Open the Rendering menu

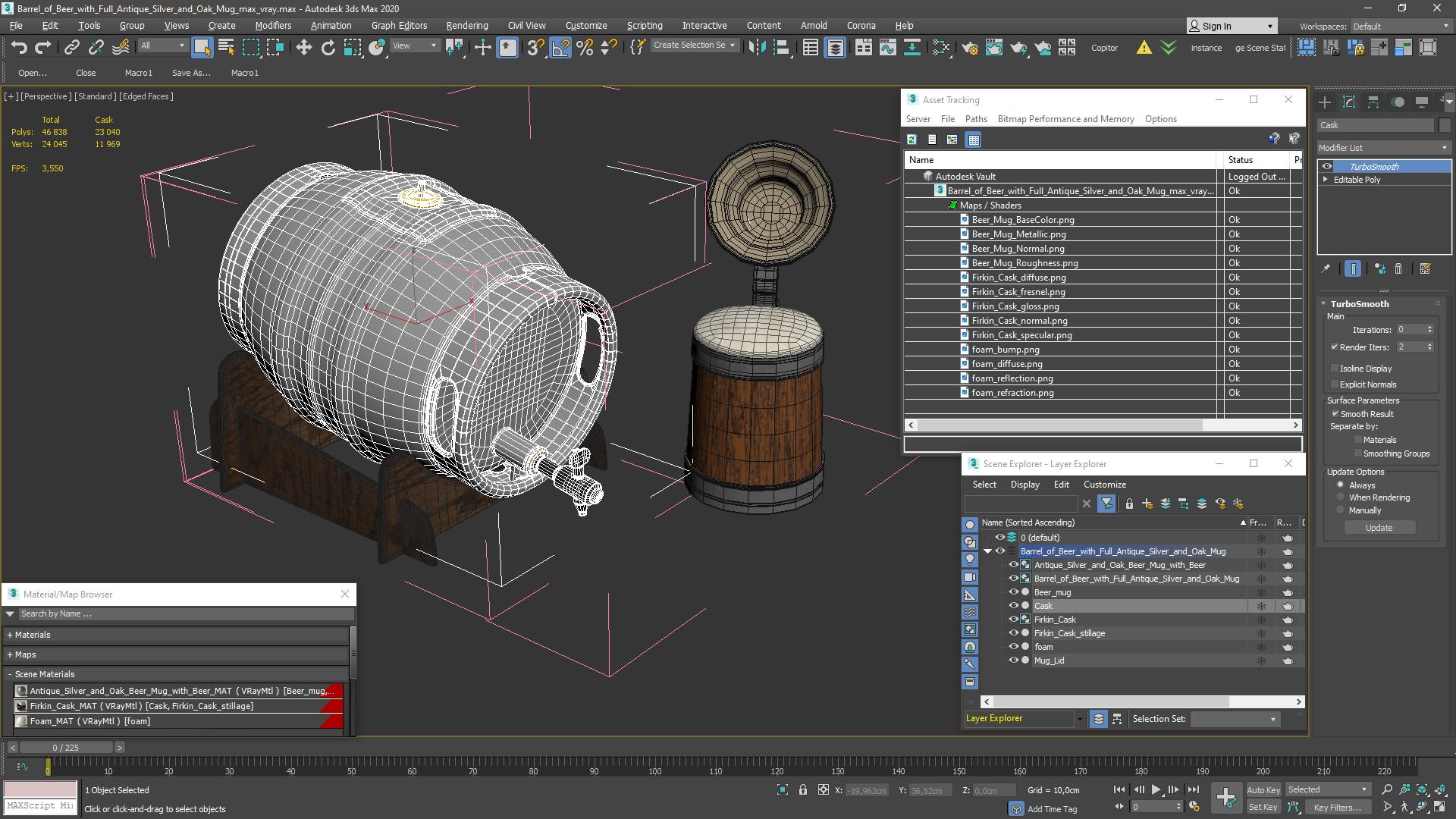tap(466, 25)
